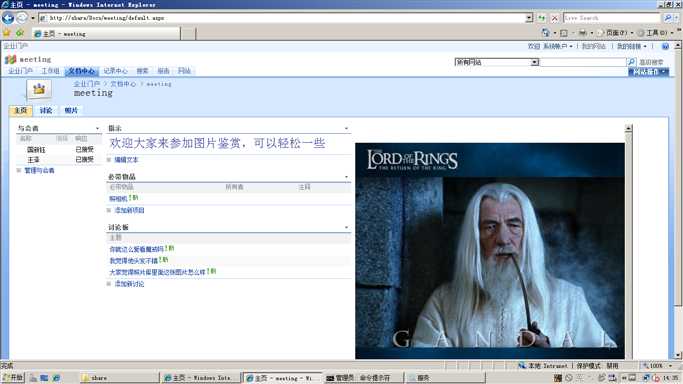Click the Feeds icon in IE command bar
Viewport: 683px width, 384px height.
[x=564, y=33]
